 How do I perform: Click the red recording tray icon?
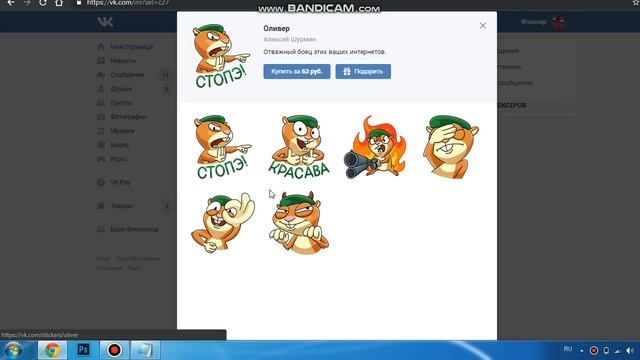[594, 351]
